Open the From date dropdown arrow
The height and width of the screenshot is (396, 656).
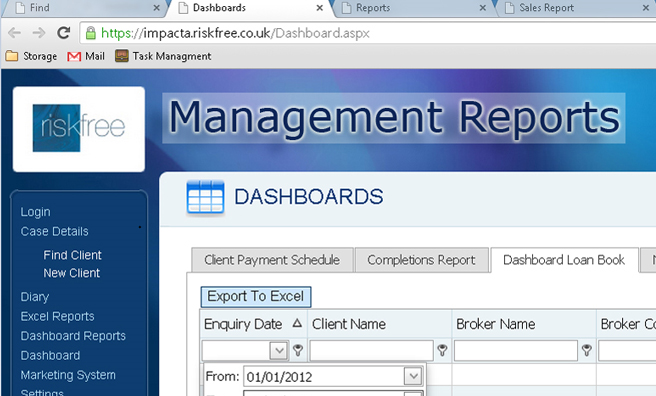tap(413, 376)
